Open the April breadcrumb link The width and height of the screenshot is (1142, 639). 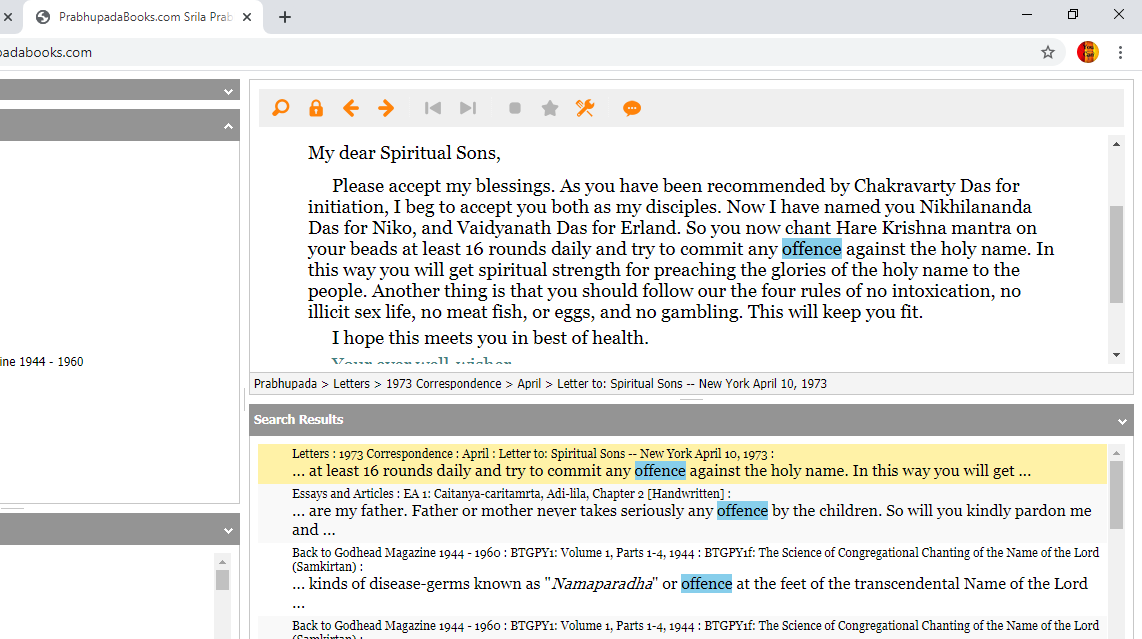(x=529, y=384)
